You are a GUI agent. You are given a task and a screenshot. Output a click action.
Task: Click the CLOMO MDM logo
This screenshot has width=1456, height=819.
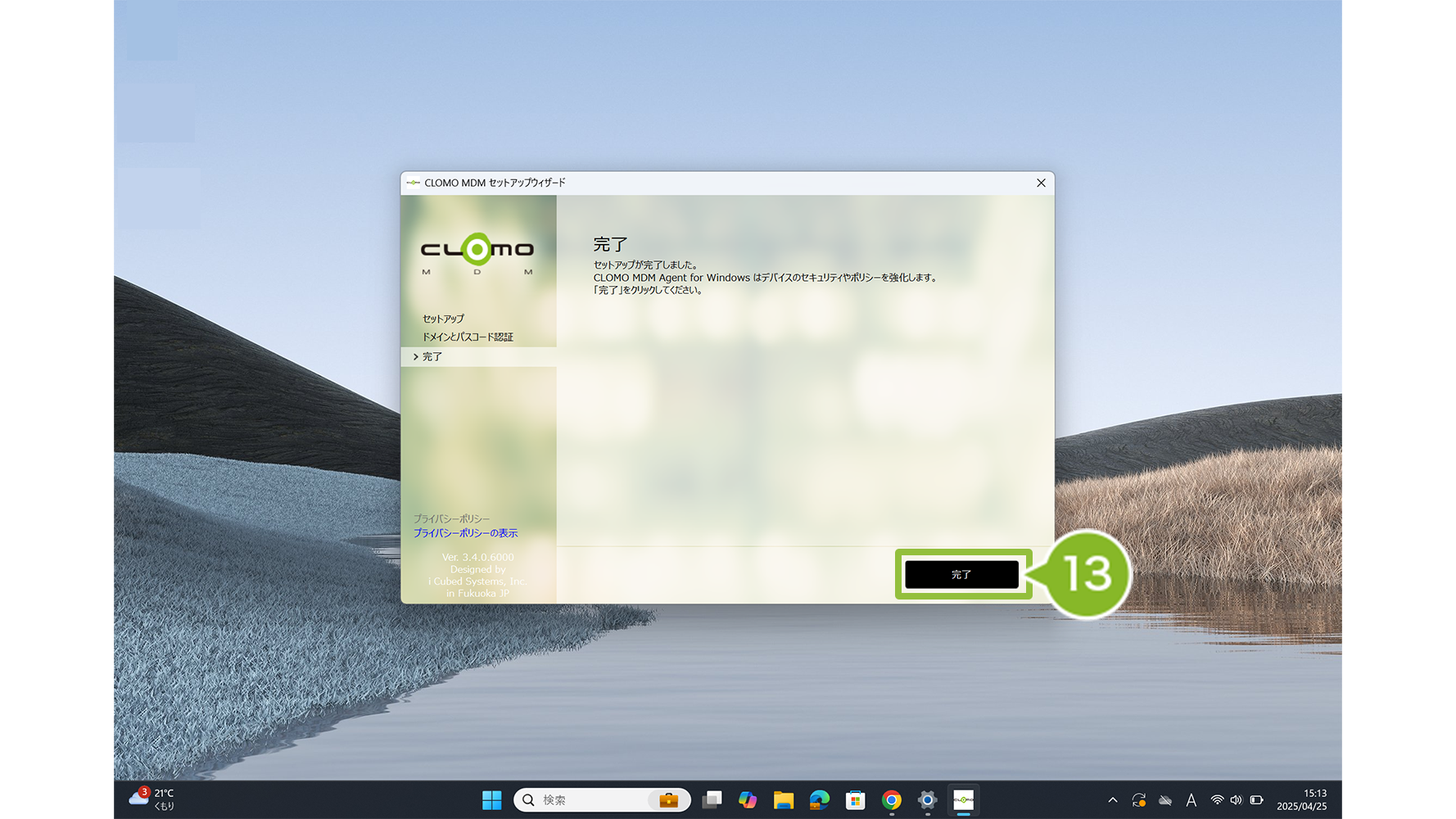477,253
